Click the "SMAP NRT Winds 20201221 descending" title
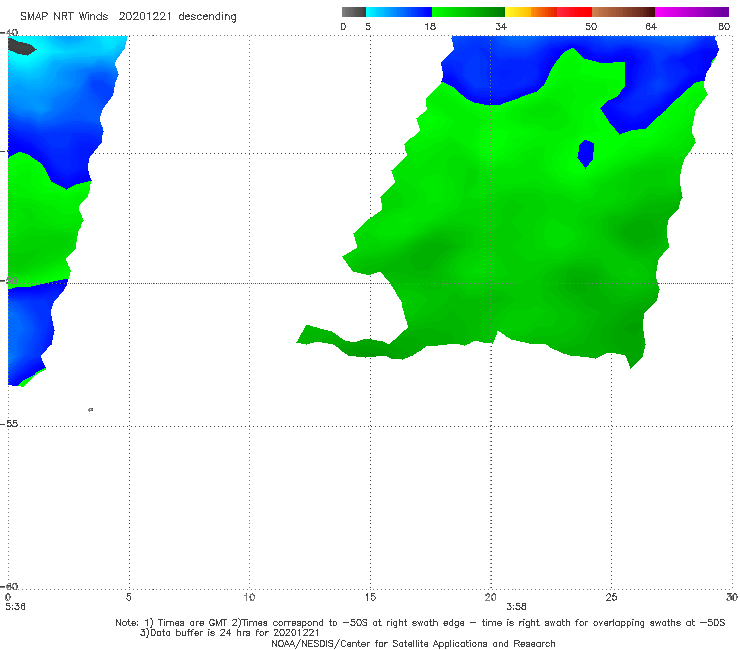The width and height of the screenshot is (740, 650). (x=128, y=16)
